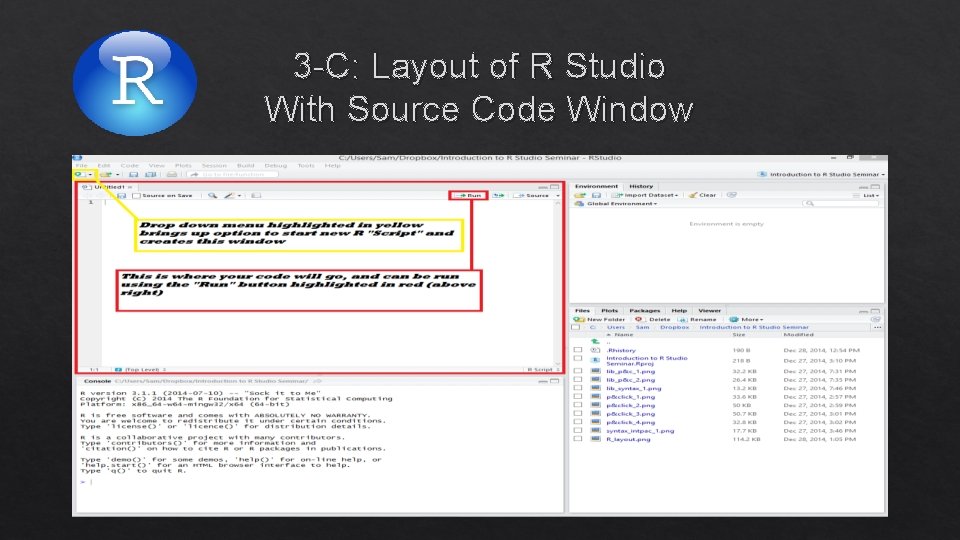
Task: Open the Source button dropdown arrow
Action: 558,195
